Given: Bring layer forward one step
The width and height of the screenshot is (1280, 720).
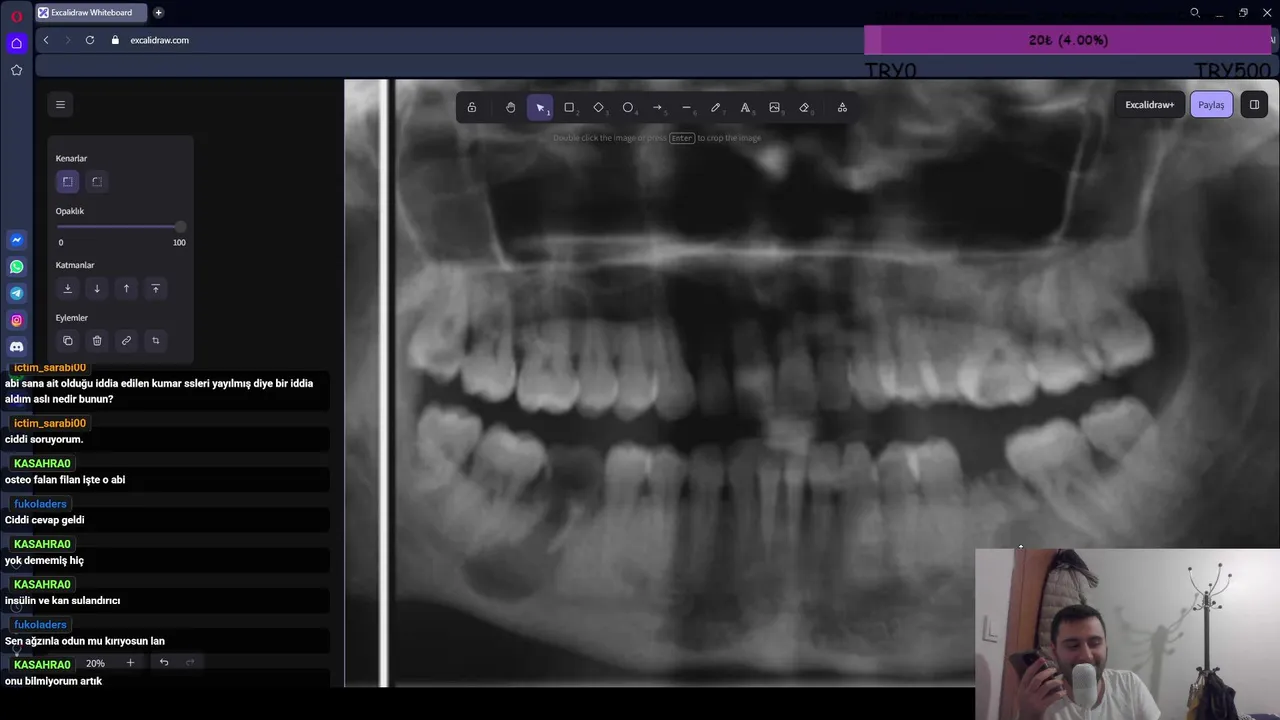Looking at the screenshot, I should click(126, 288).
